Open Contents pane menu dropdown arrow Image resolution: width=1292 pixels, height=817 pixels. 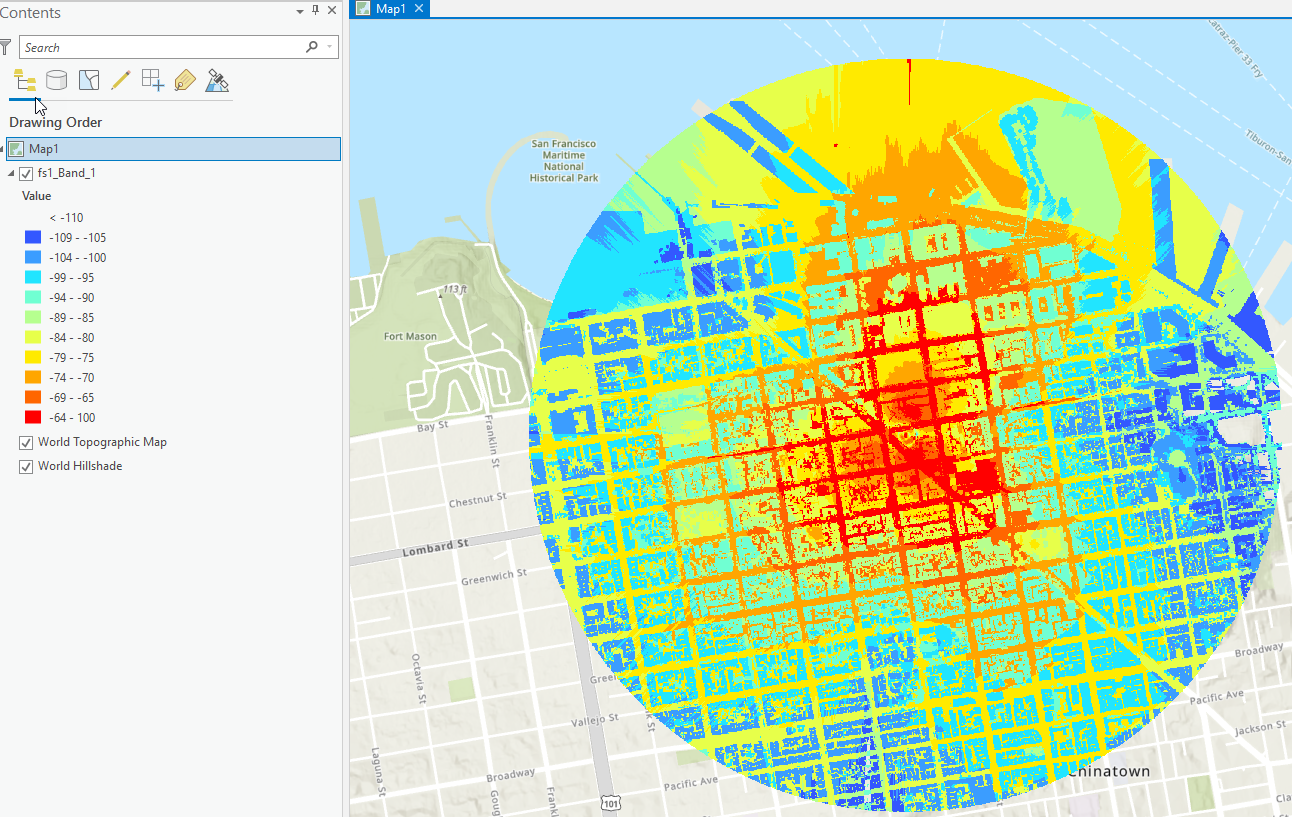[x=300, y=12]
